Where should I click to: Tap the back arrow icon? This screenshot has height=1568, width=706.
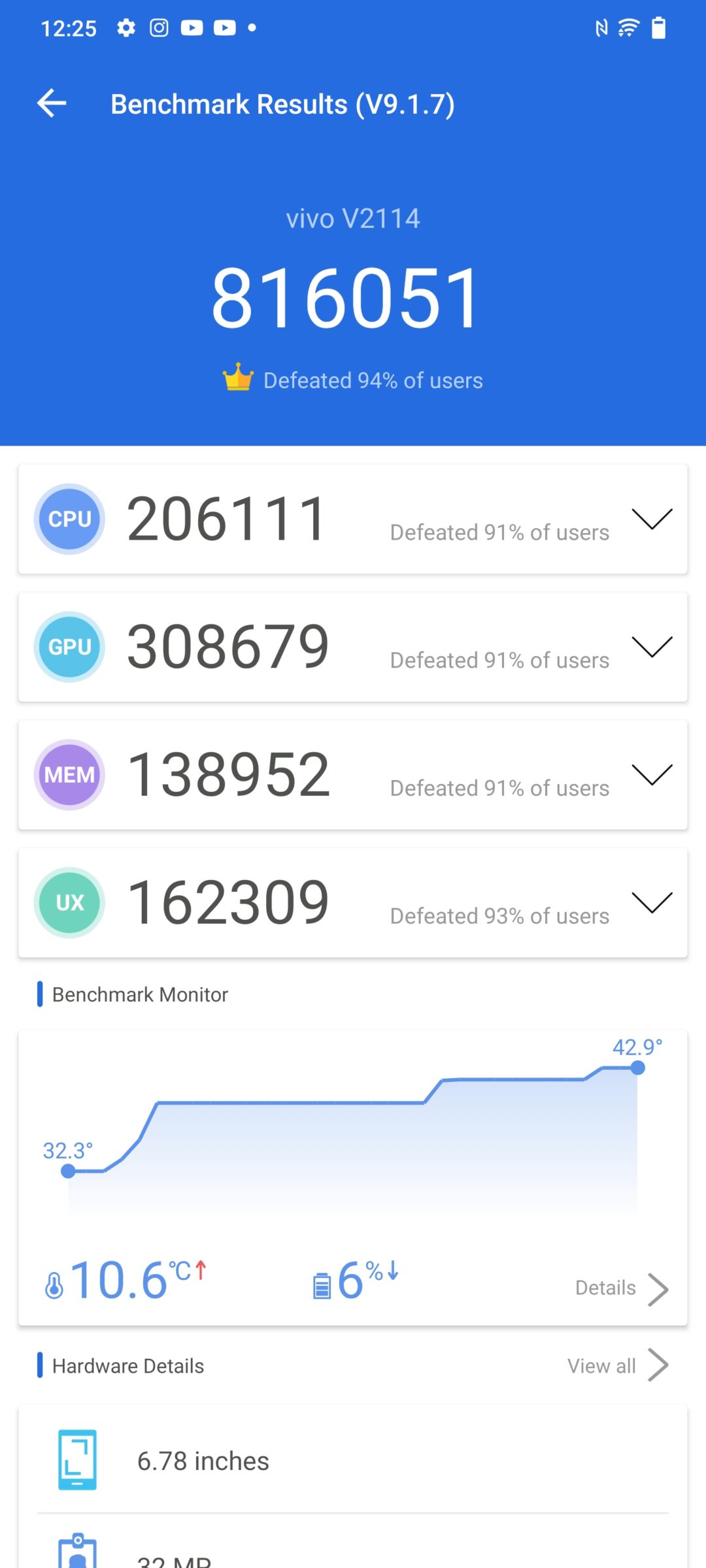pos(52,103)
